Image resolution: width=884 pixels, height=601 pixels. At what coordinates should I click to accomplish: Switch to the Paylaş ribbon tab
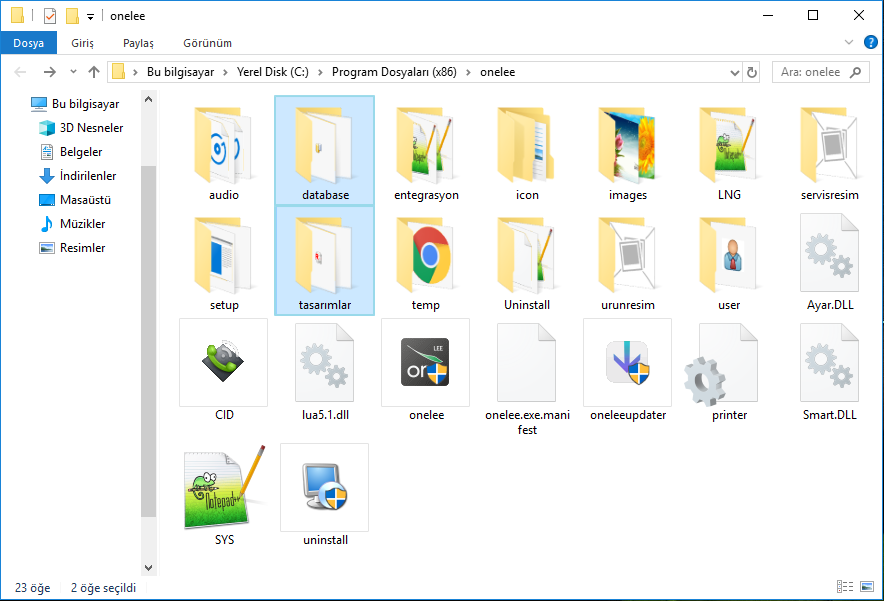(x=138, y=43)
